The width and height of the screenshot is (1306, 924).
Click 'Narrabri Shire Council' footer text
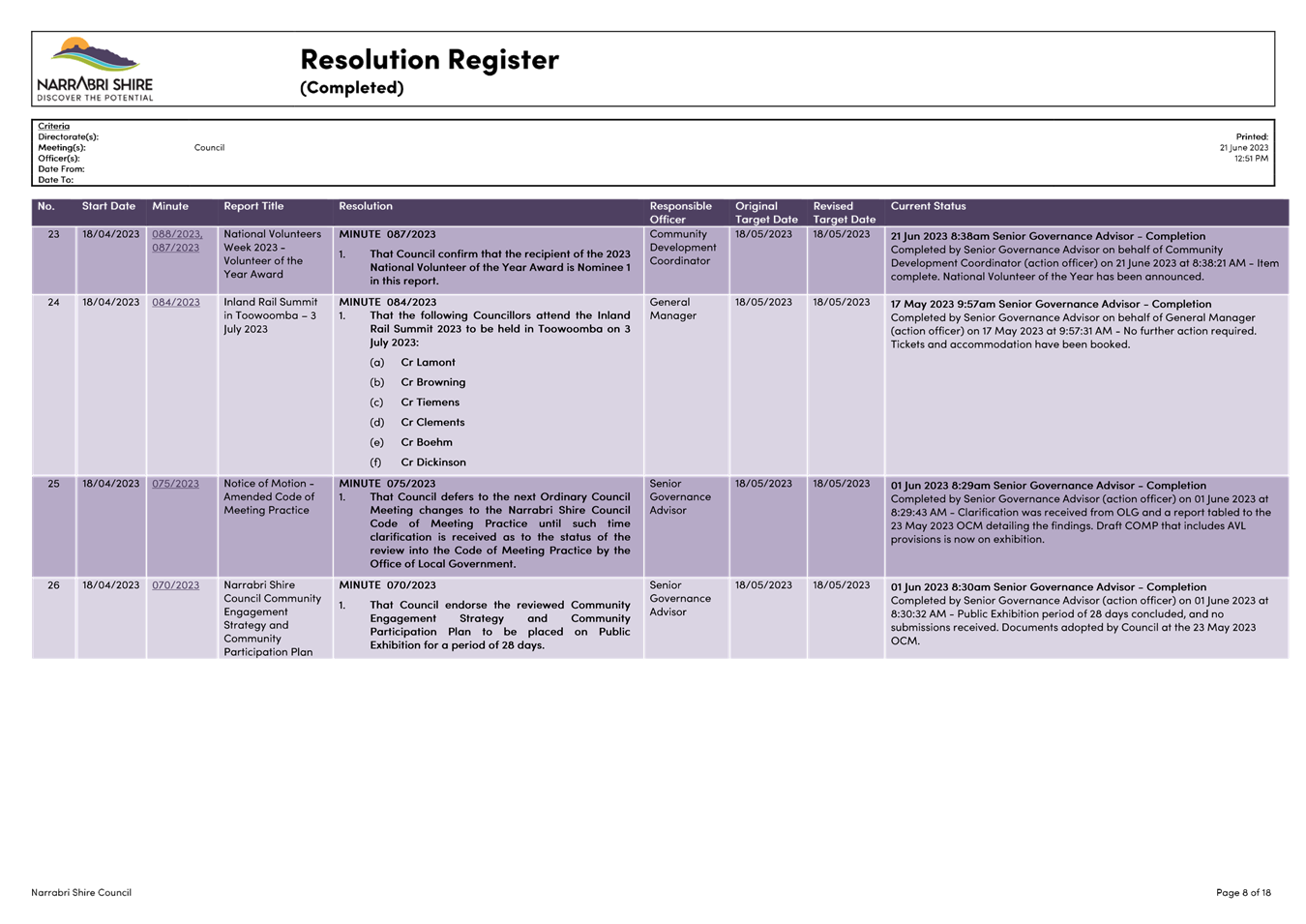pos(81,892)
